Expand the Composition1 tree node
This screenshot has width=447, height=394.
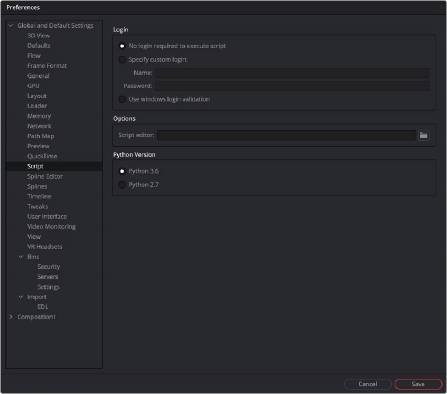tap(11, 317)
